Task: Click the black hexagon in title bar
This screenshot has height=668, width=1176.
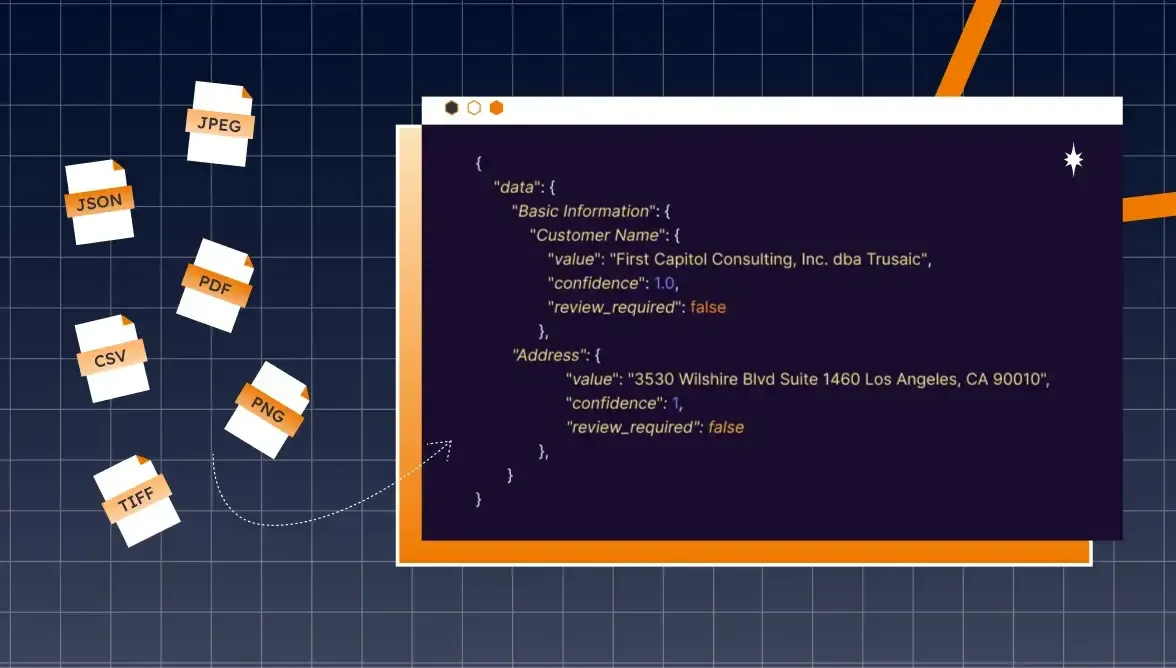Action: coord(452,108)
